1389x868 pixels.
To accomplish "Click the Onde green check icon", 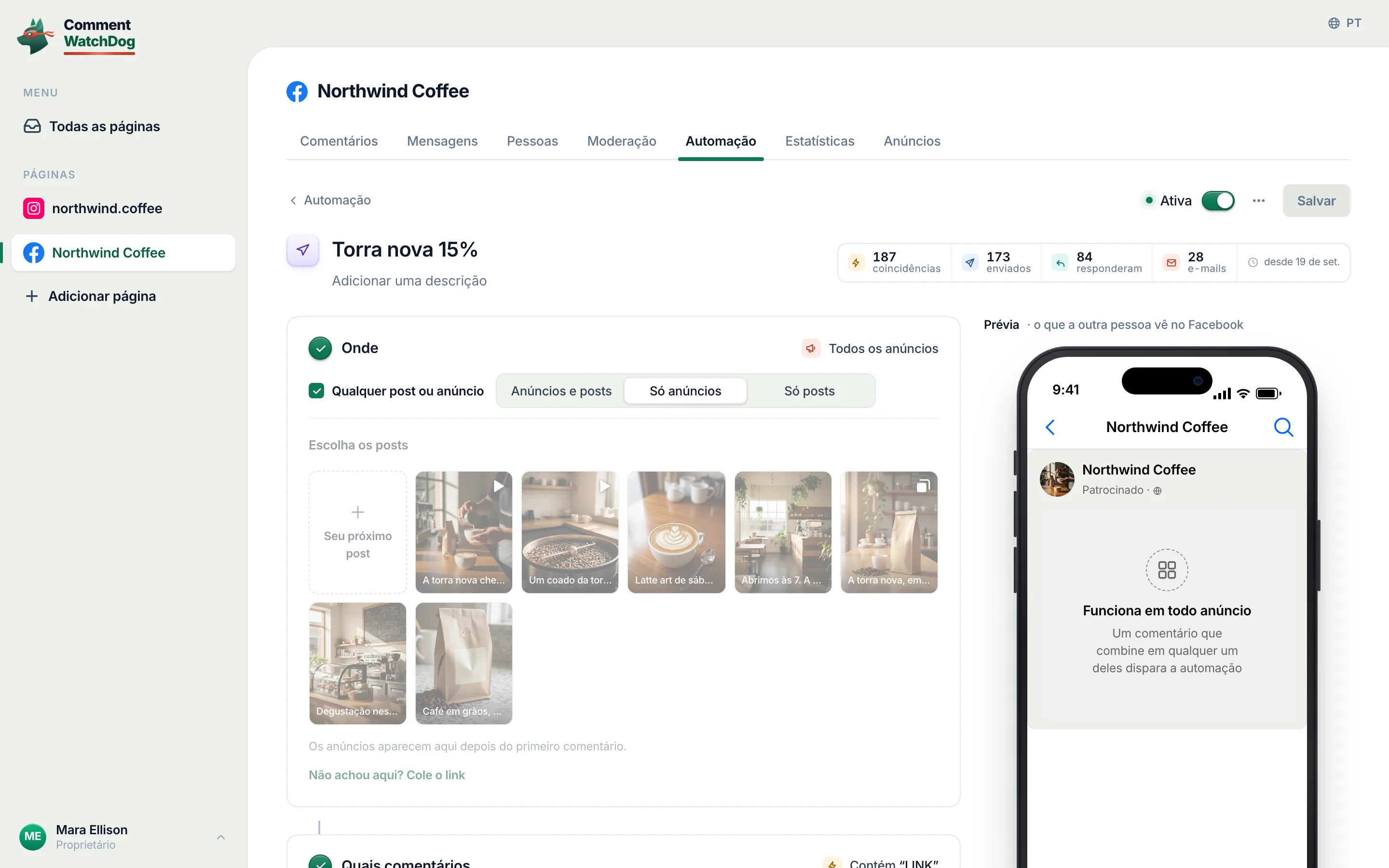I will pos(320,349).
